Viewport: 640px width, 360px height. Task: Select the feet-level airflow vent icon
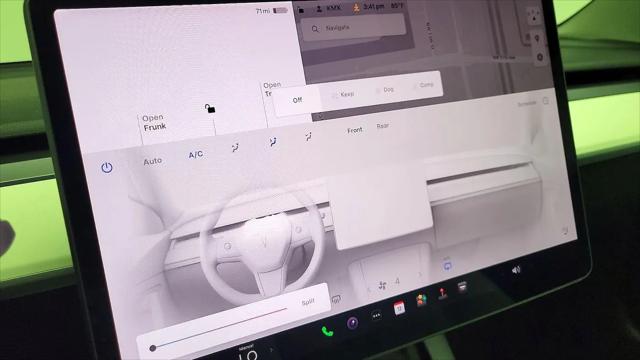coord(309,137)
